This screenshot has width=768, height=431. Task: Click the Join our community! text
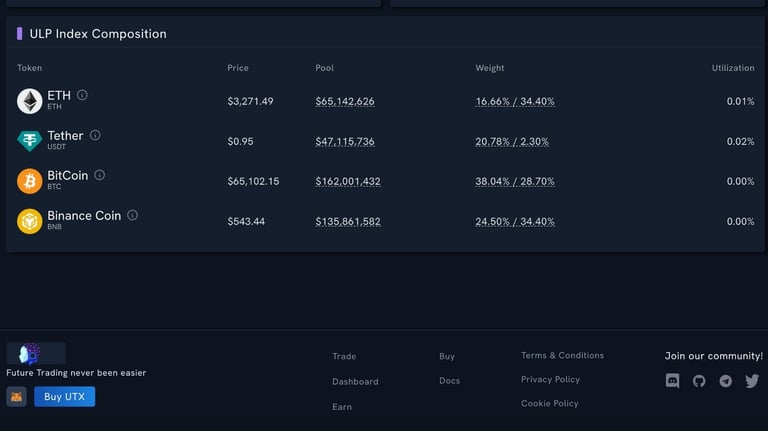click(x=714, y=356)
